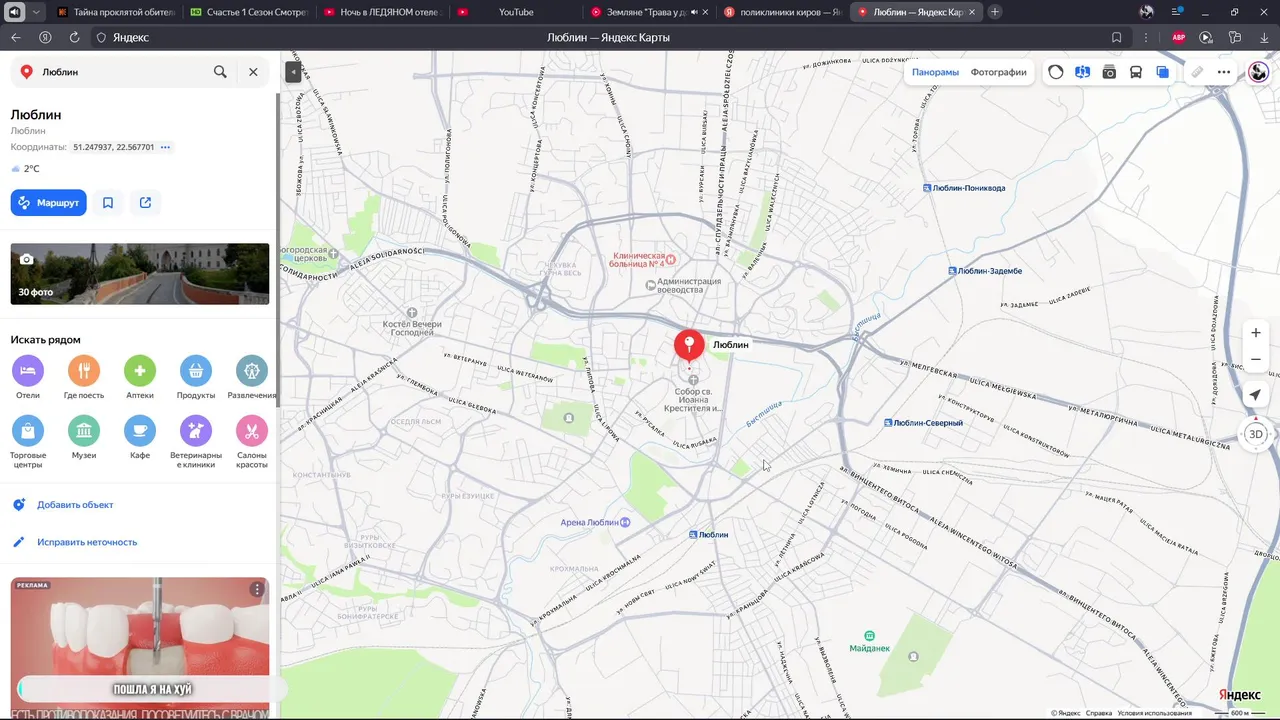Toggle Фотографии layer on map
Screen dimensions: 1280x720
(x=998, y=72)
